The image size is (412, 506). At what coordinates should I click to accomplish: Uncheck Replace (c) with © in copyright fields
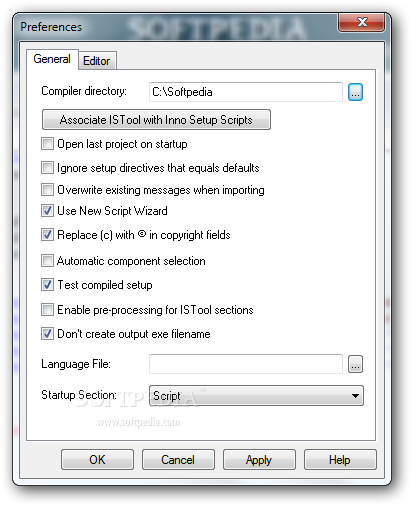[x=47, y=235]
